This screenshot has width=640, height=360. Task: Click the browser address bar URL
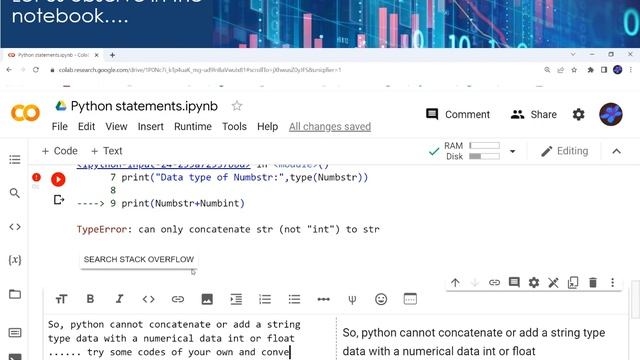[x=200, y=70]
